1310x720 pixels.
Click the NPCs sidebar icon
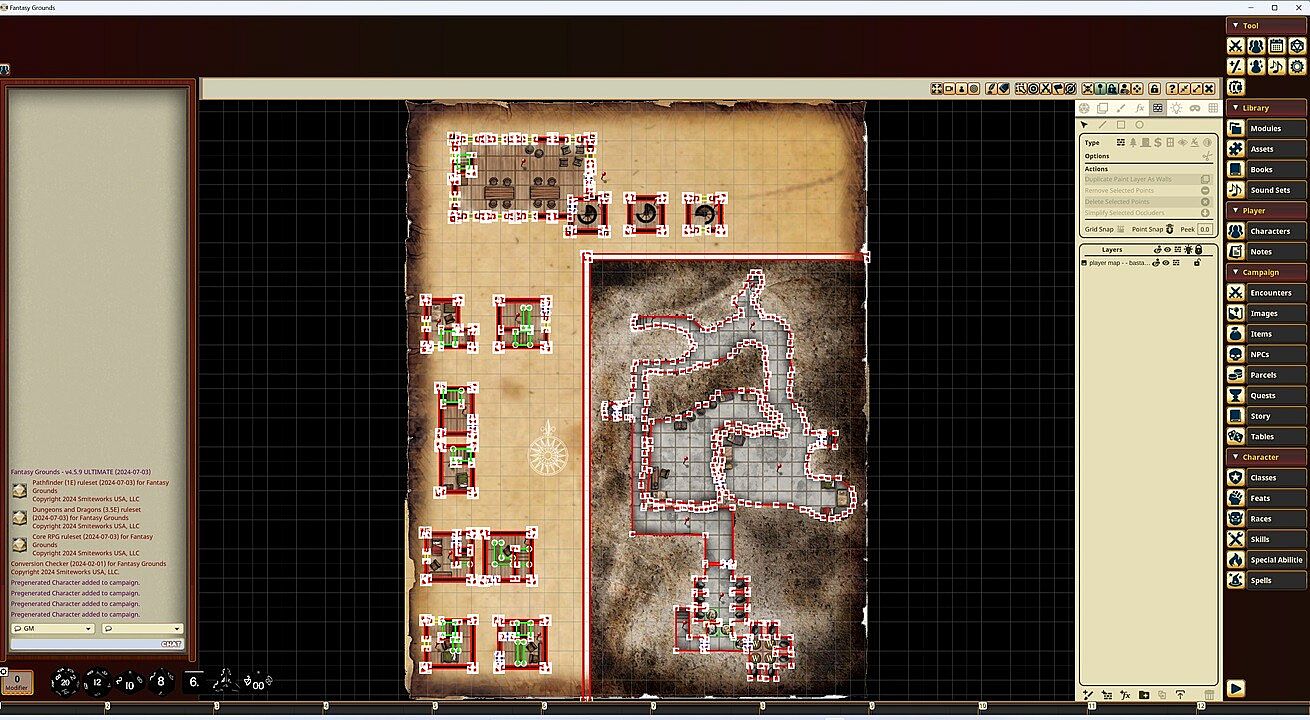1235,354
